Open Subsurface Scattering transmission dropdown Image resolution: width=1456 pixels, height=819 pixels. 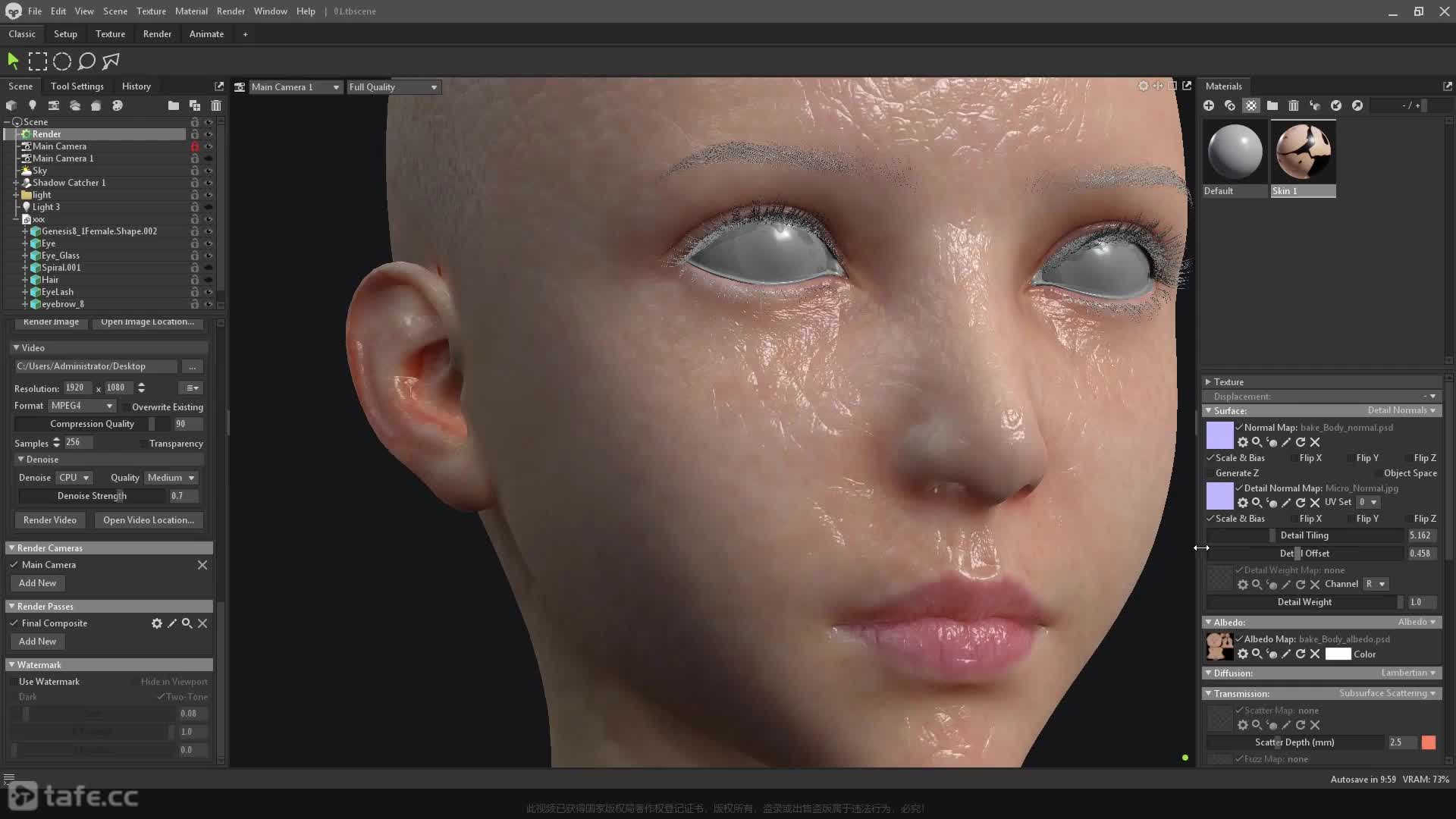coord(1387,693)
